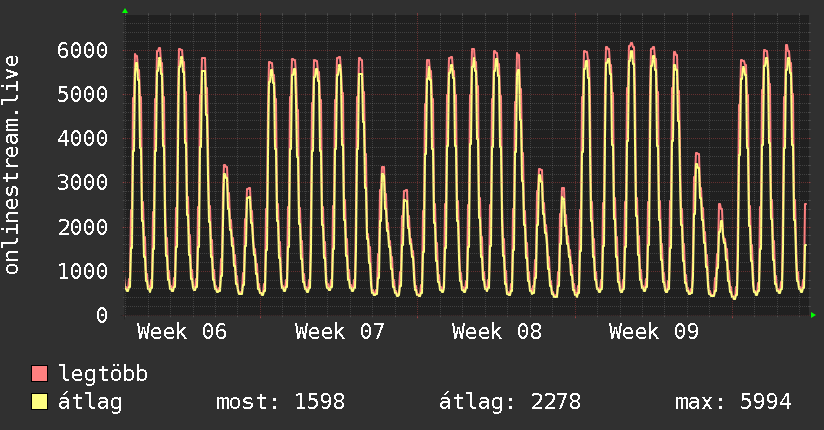Click the Week 07 axis label
This screenshot has width=824, height=430.
click(x=340, y=332)
